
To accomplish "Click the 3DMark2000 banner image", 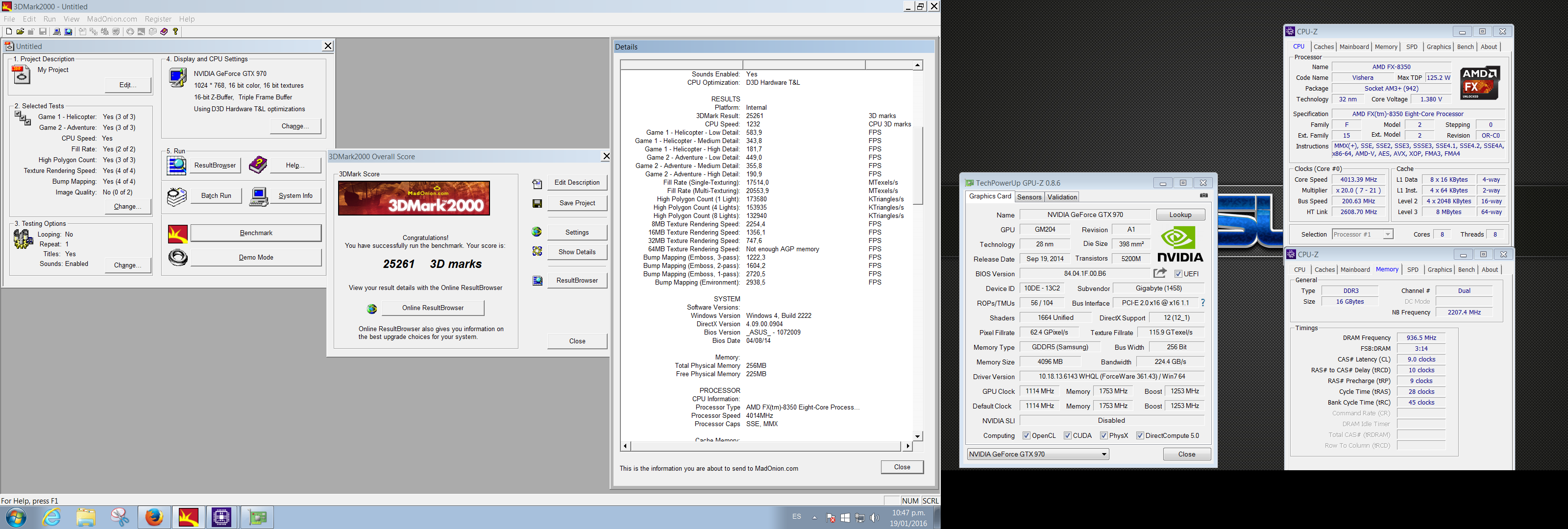I will tap(414, 198).
